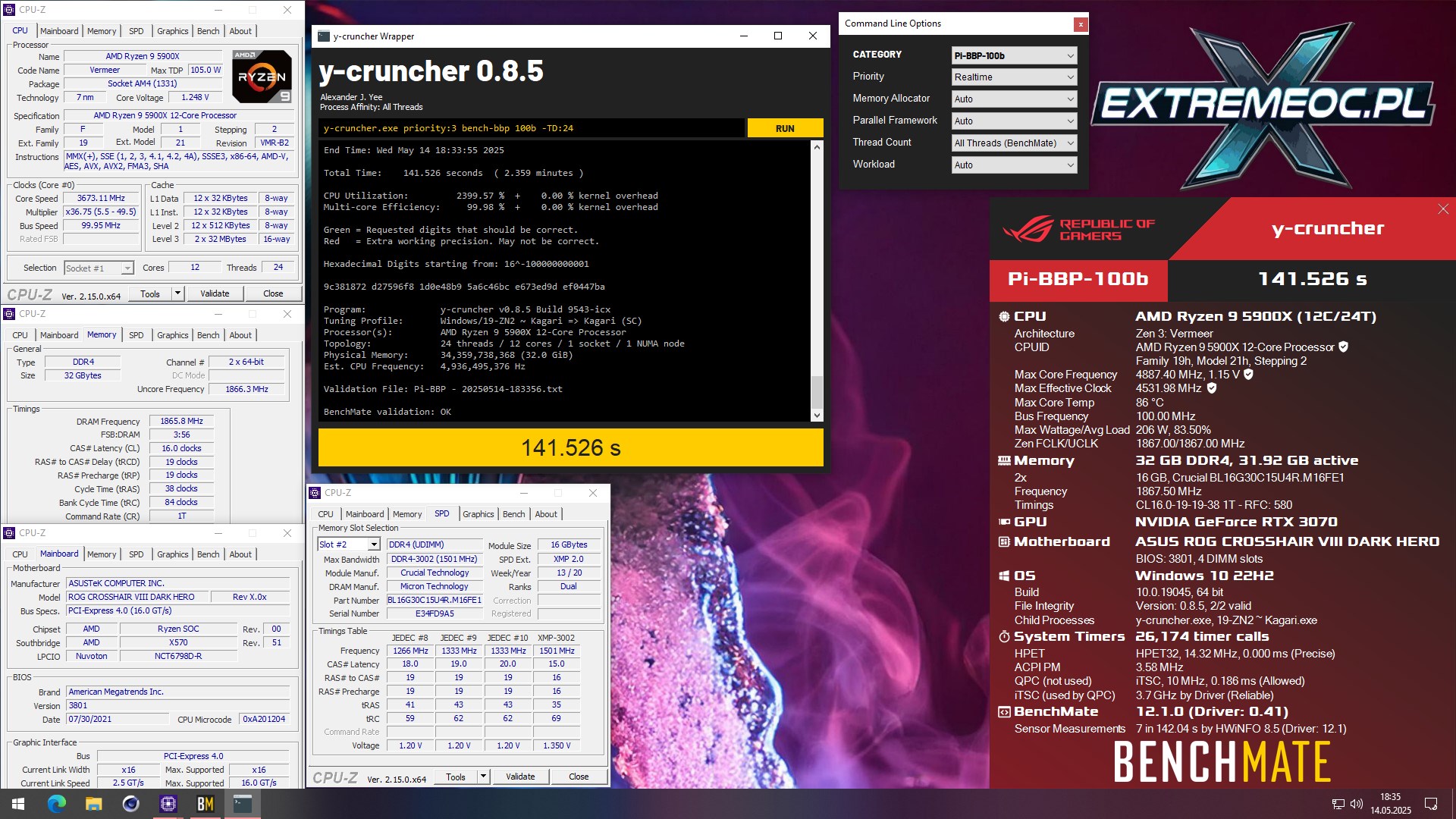
Task: Click the DRAM Frequency 1865.8 MHz value
Action: click(x=182, y=422)
